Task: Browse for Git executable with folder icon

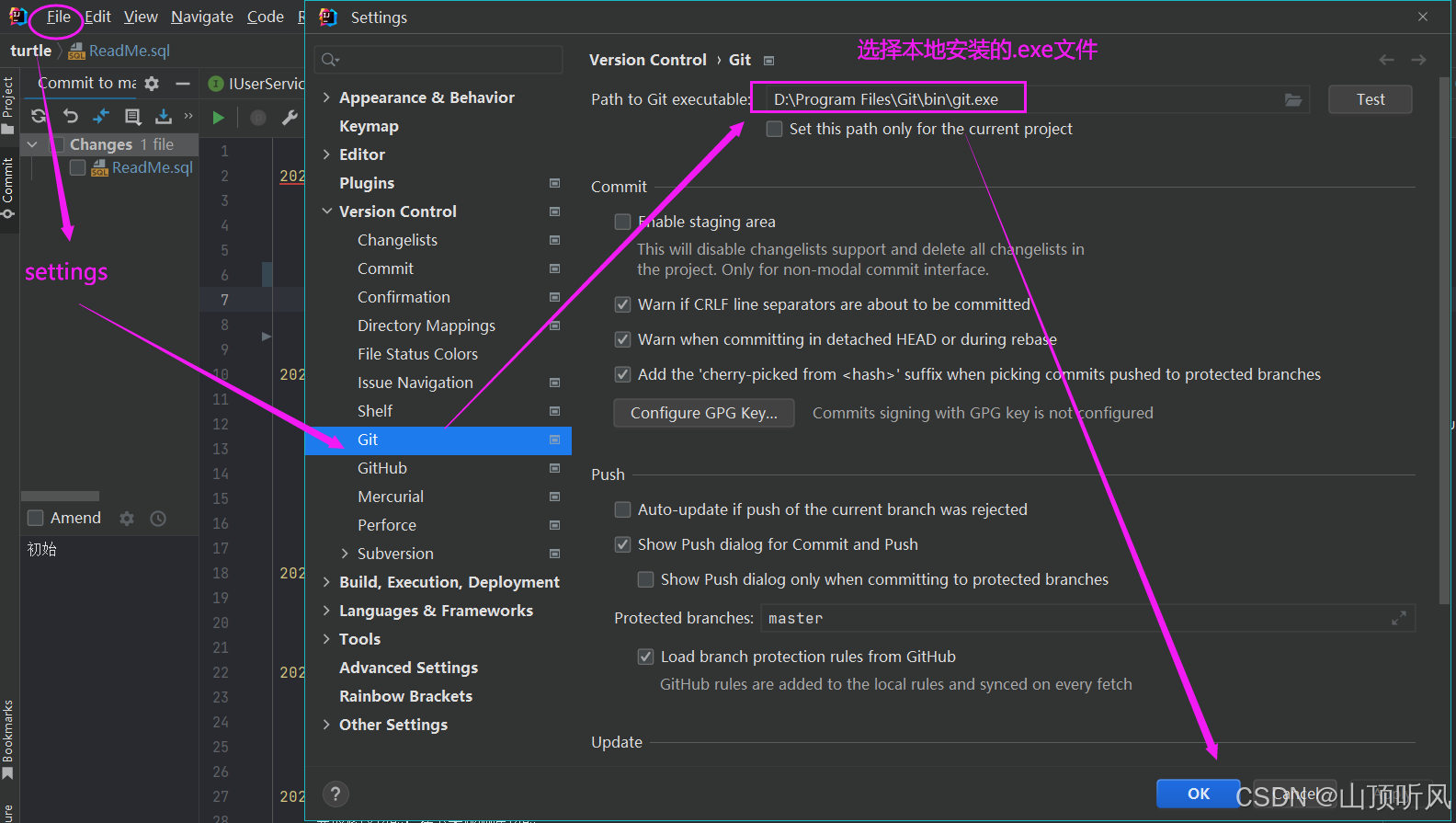Action: [1293, 99]
